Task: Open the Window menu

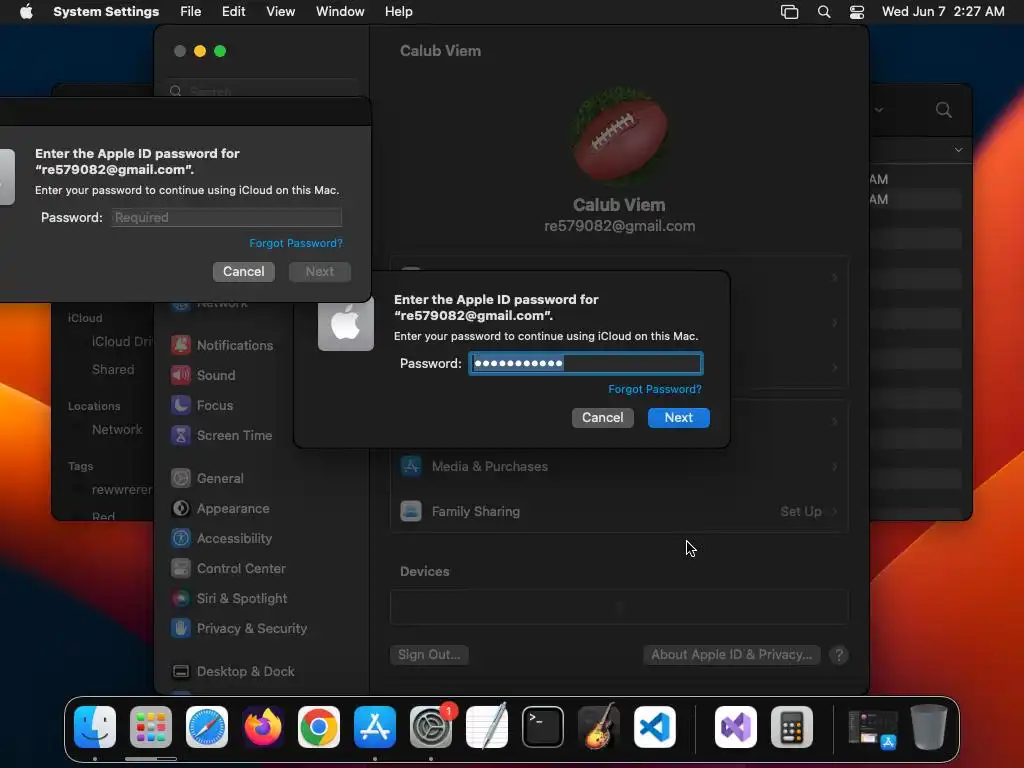Action: [x=340, y=12]
